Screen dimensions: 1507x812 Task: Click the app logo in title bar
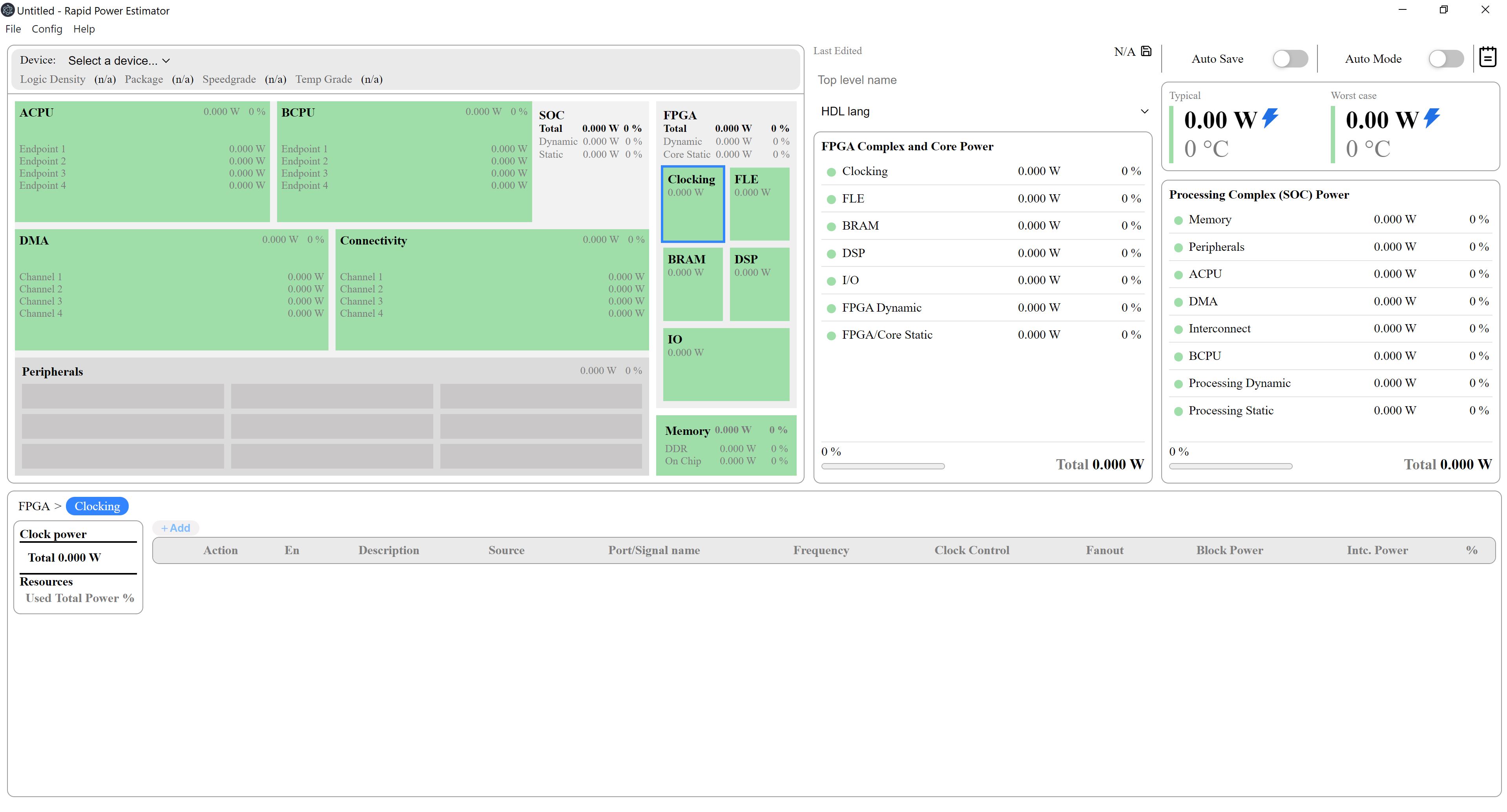tap(7, 10)
